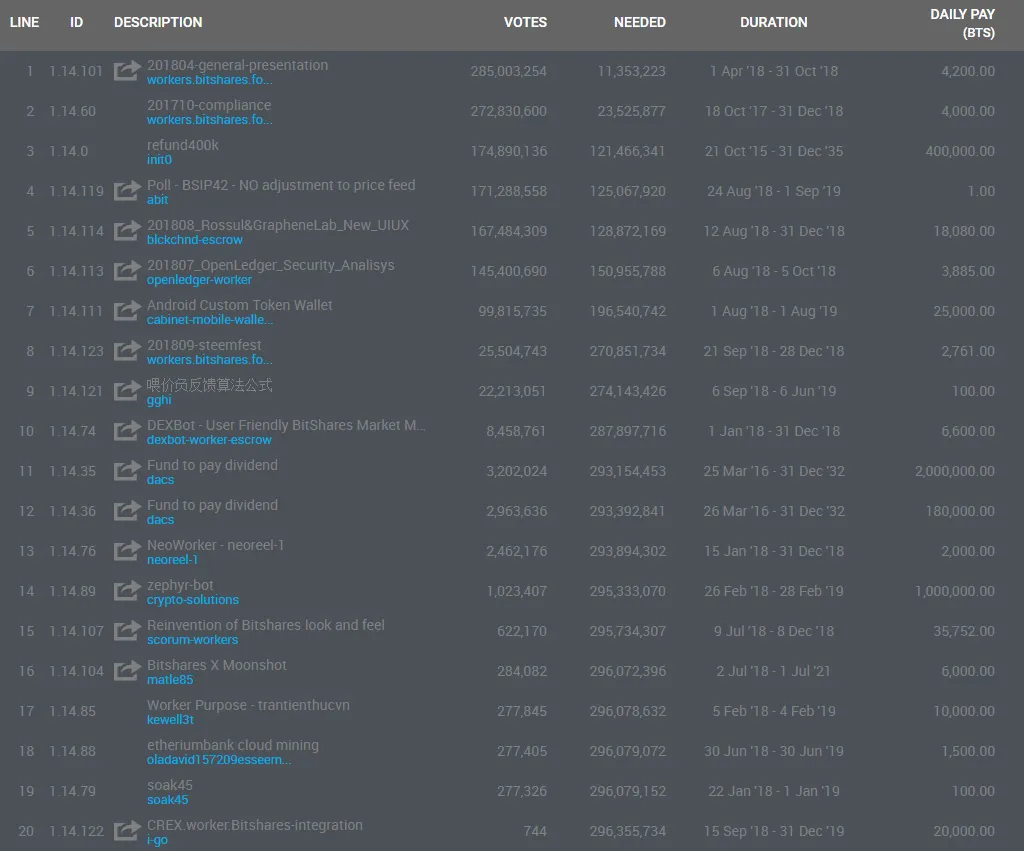Select Worker Purpose - trantienthucvn title
The width and height of the screenshot is (1024, 851).
248,705
